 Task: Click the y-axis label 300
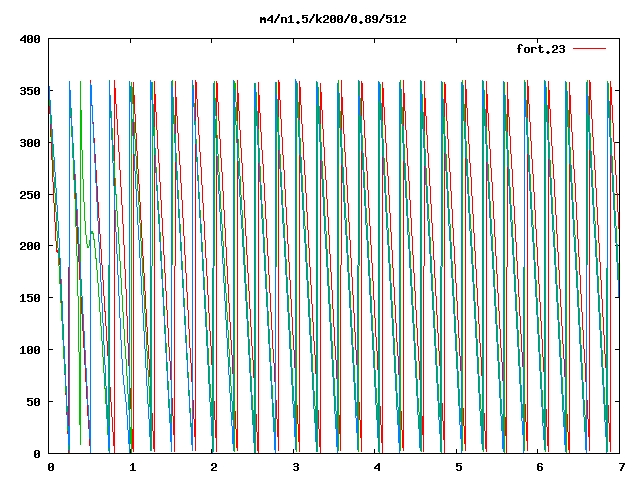pyautogui.click(x=30, y=143)
